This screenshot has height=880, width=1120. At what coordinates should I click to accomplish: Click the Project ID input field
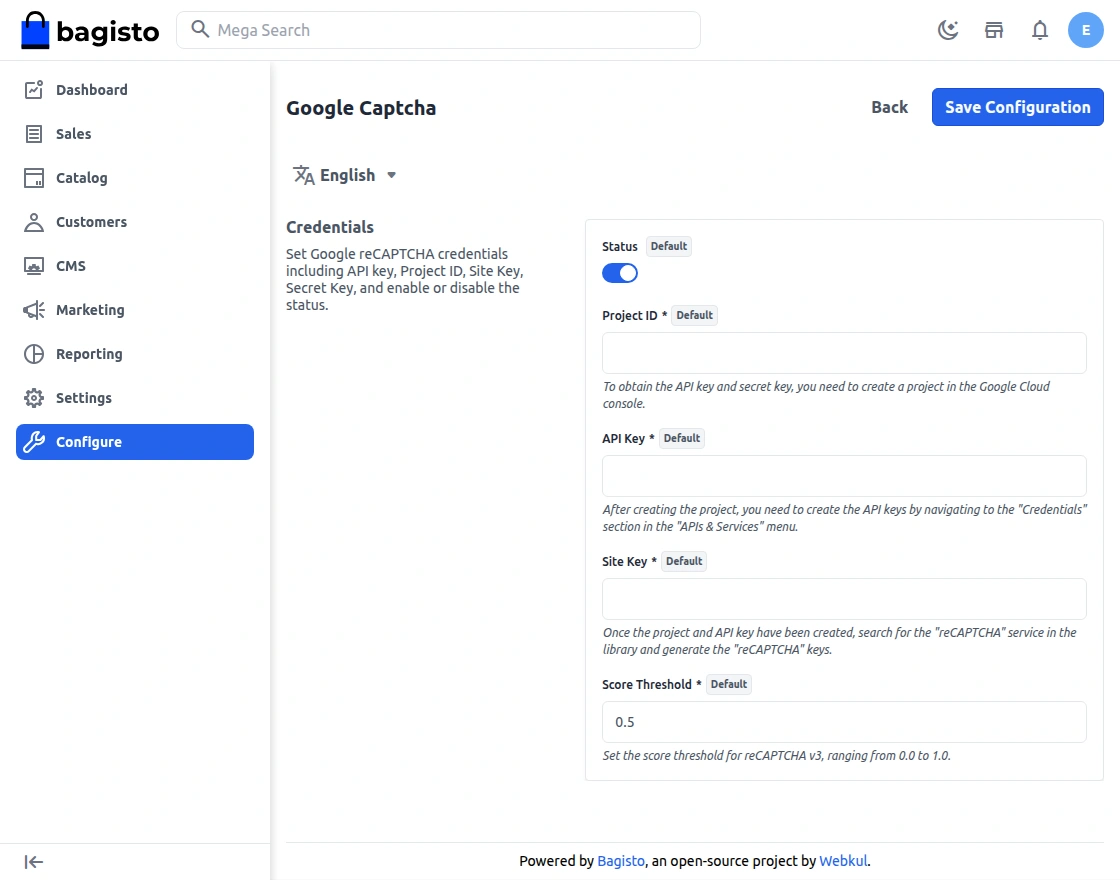point(844,353)
